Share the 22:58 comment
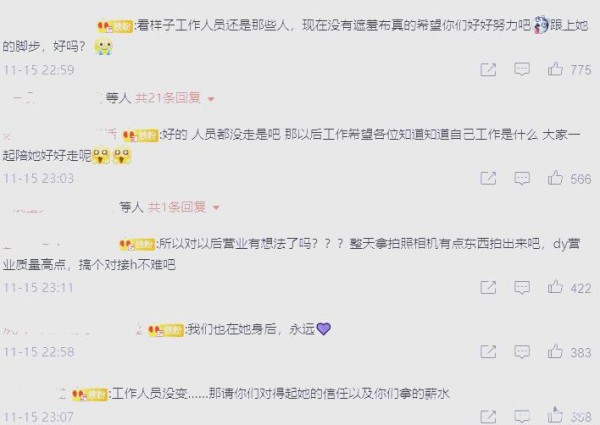 488,352
